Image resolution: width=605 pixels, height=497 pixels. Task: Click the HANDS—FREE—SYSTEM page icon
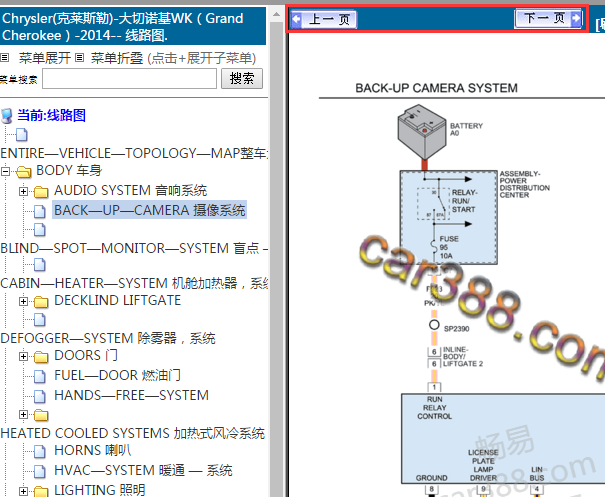(x=40, y=396)
